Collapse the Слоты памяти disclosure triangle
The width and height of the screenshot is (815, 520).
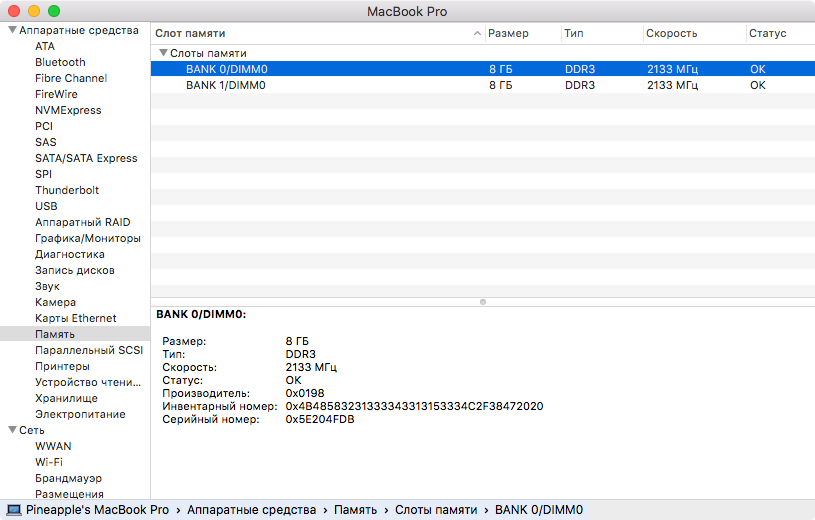pos(163,53)
